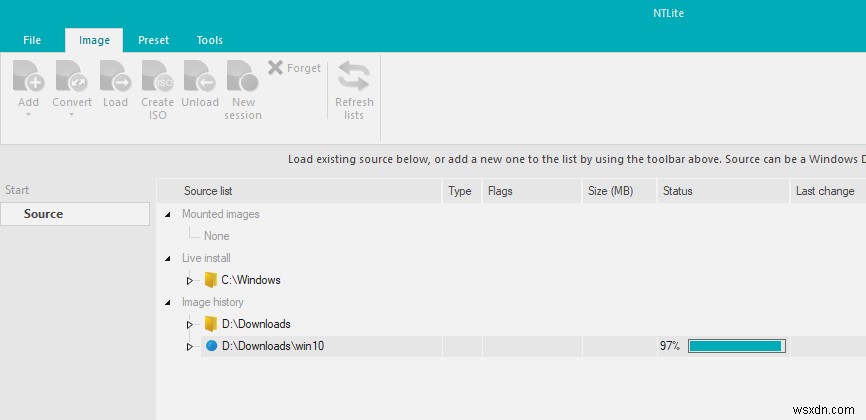Click the Create ISO toolbar icon
Image resolution: width=866 pixels, height=420 pixels.
(157, 76)
